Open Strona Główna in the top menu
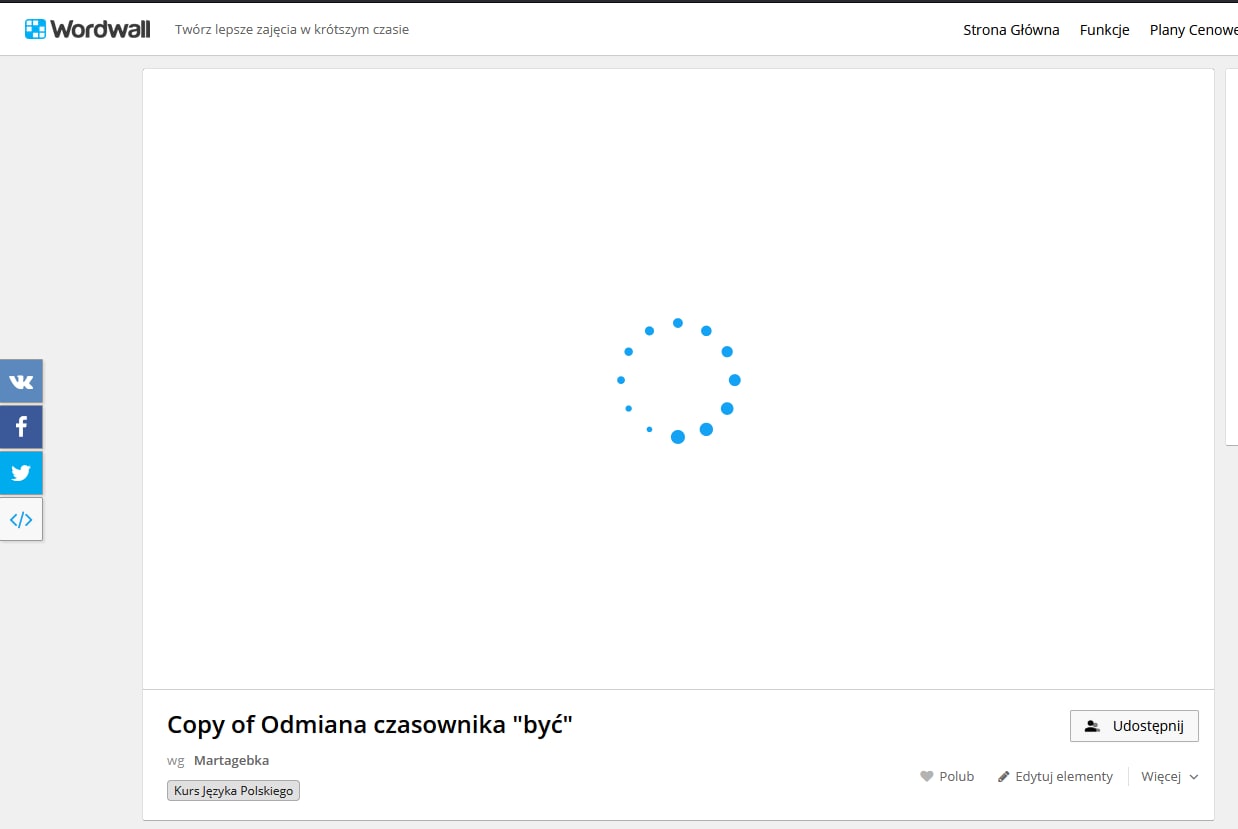The width and height of the screenshot is (1238, 829). [x=1011, y=30]
